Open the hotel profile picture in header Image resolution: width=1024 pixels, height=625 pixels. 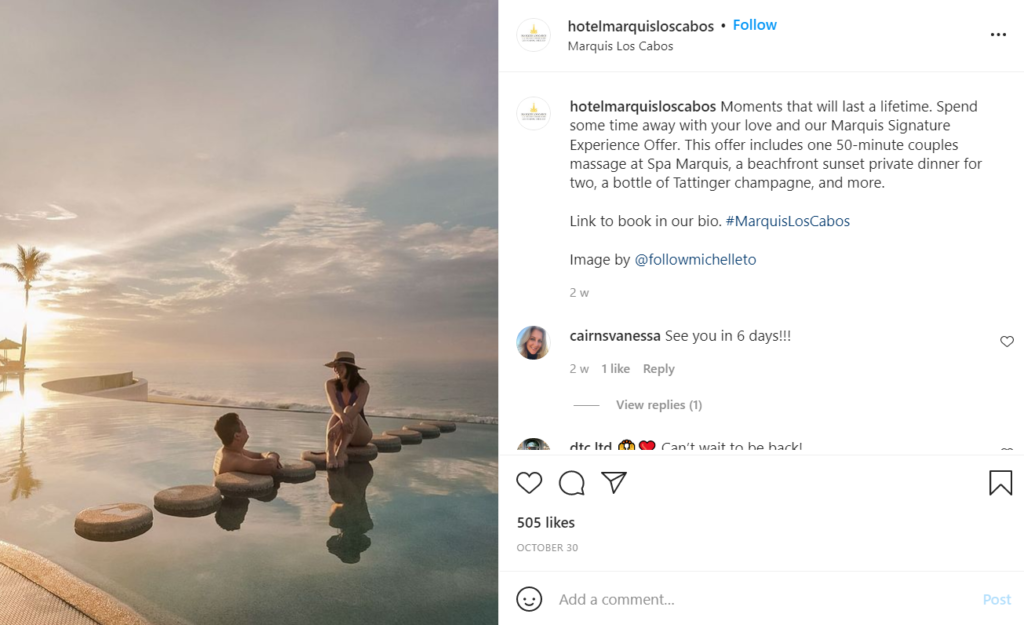pyautogui.click(x=533, y=35)
